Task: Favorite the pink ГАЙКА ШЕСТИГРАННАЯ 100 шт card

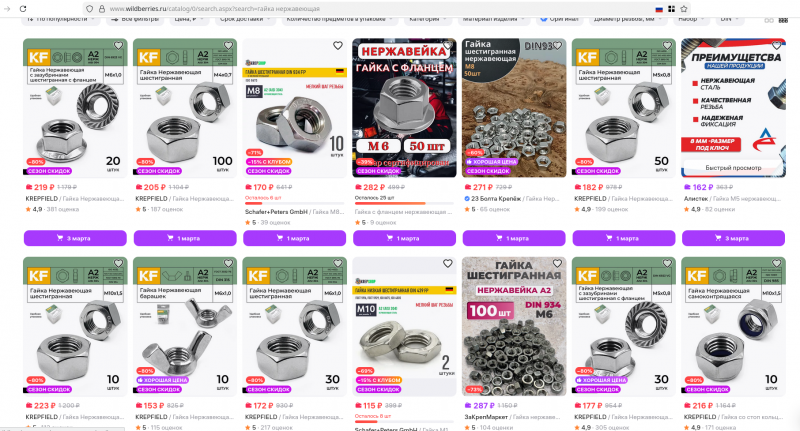Action: [557, 264]
